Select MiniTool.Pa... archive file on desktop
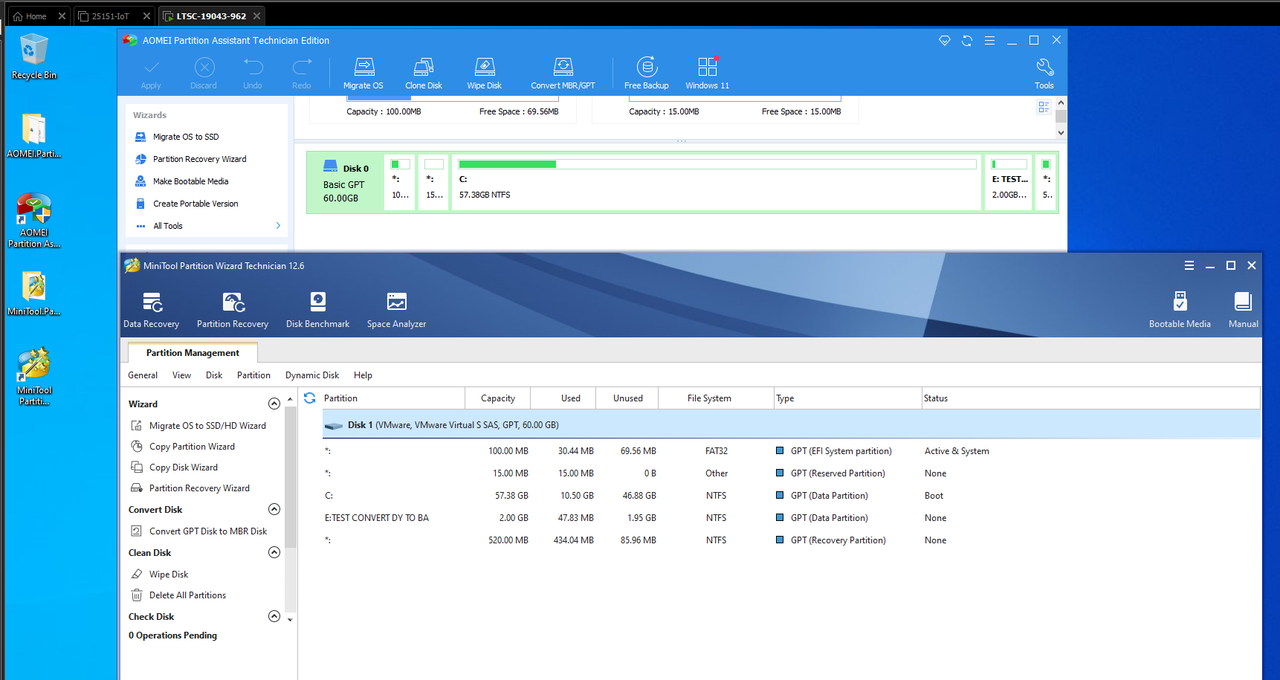The width and height of the screenshot is (1280, 680). coord(34,293)
